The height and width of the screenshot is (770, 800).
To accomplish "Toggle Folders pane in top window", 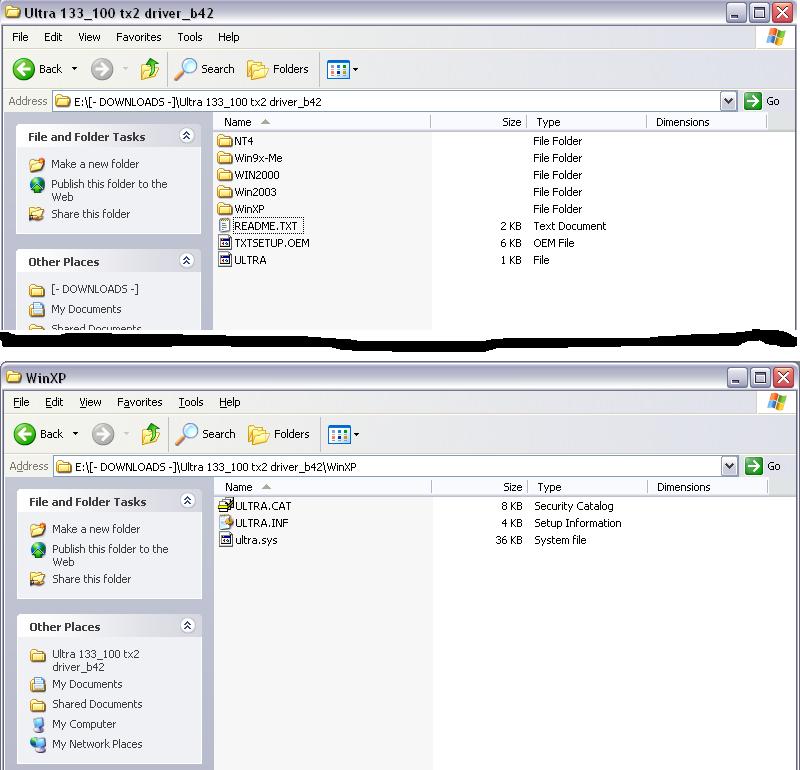I will pos(278,69).
